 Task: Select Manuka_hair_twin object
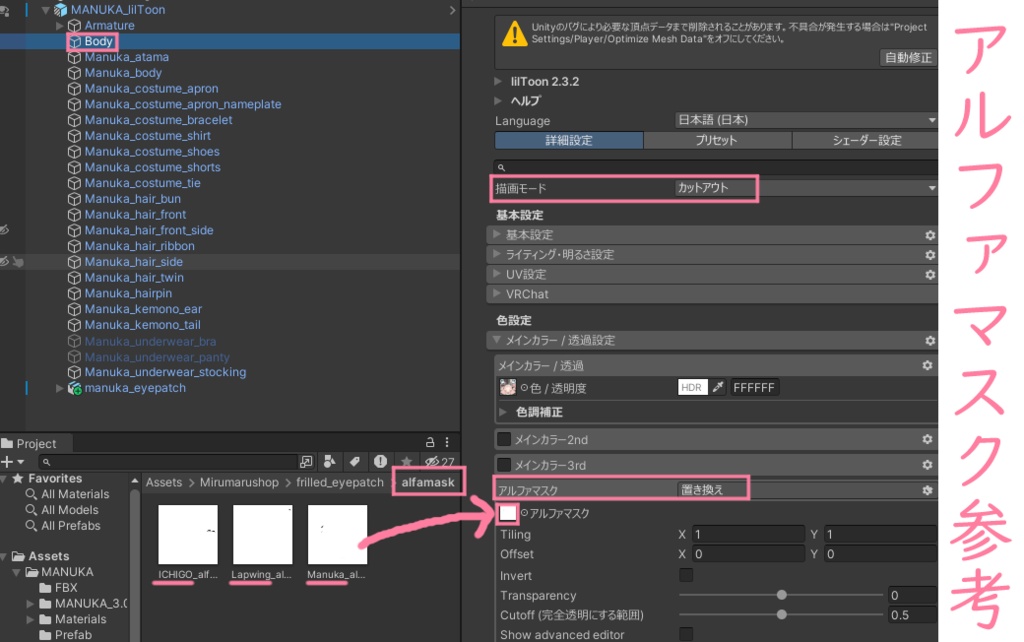134,278
